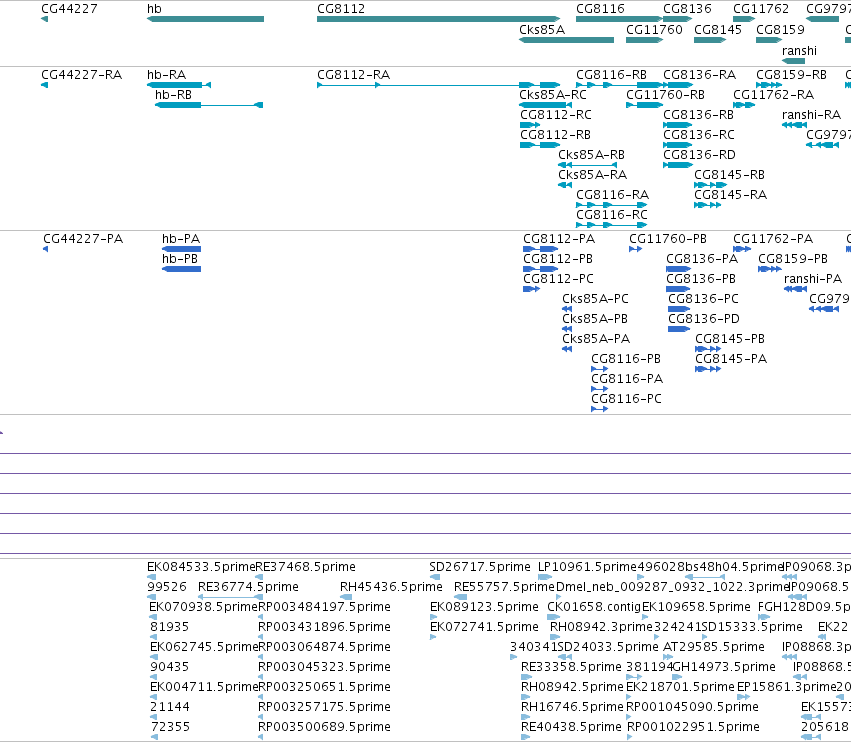Screen dimensions: 851x742
Task: Select transcript label CG8145-RB
Action: tap(729, 175)
